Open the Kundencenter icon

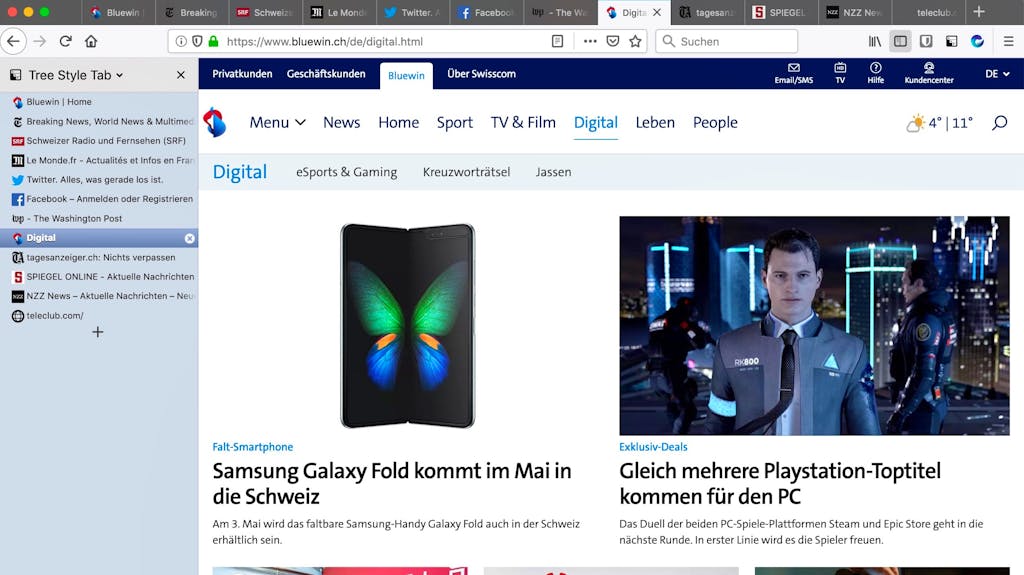[929, 73]
